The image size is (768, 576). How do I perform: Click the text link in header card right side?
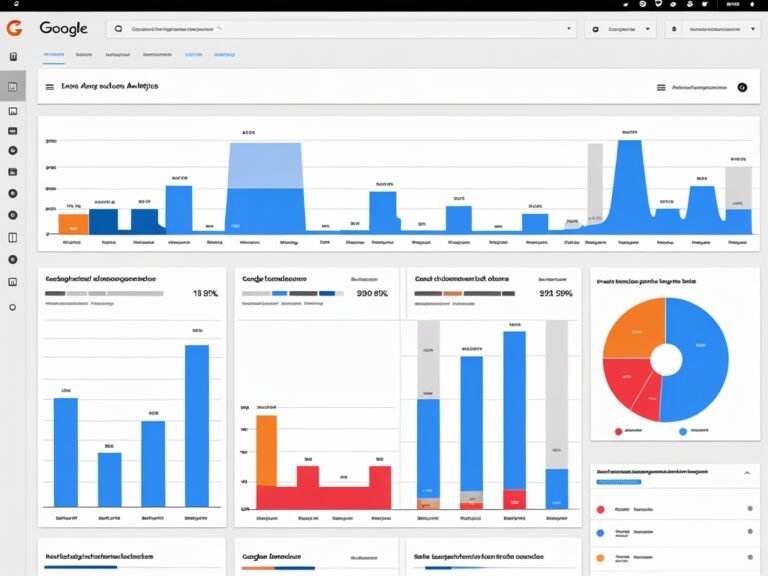pyautogui.click(x=700, y=87)
